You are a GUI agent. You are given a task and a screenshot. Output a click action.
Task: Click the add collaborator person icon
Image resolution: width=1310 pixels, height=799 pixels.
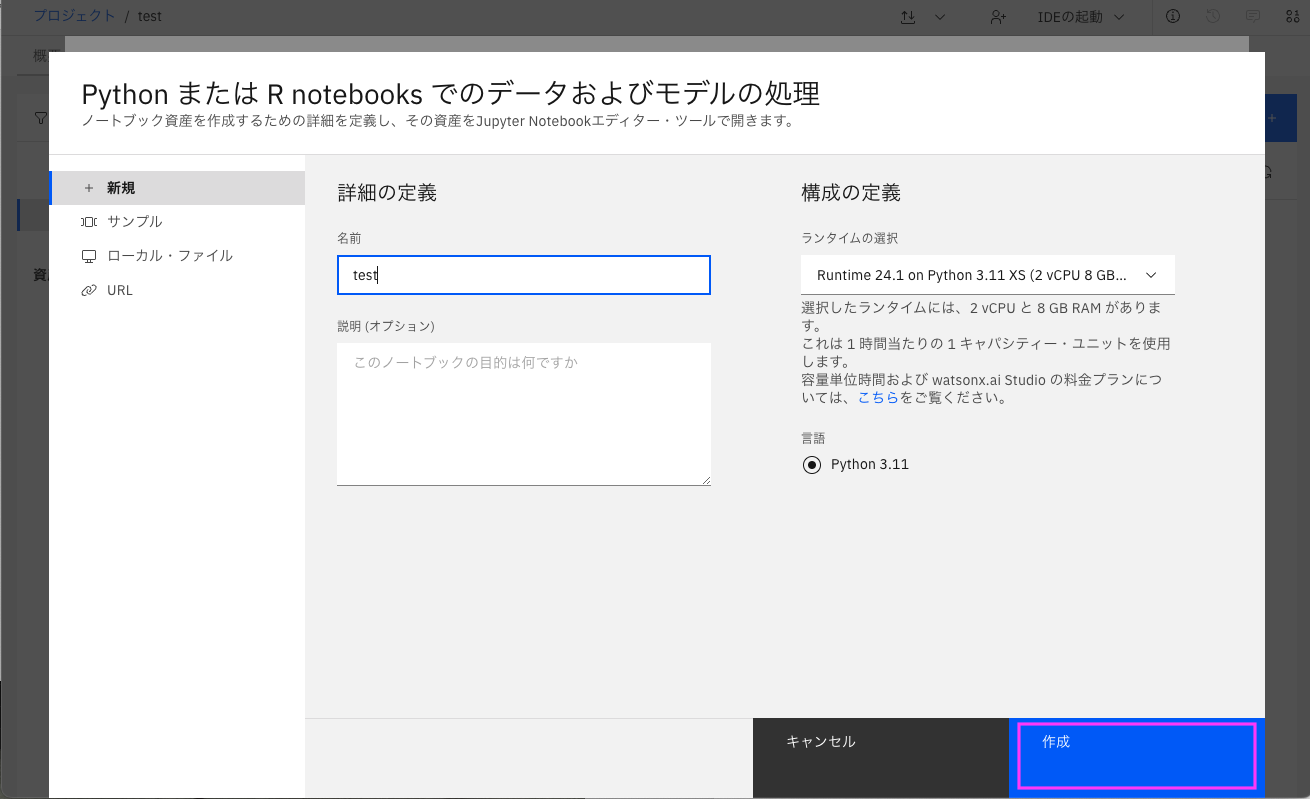coord(997,17)
